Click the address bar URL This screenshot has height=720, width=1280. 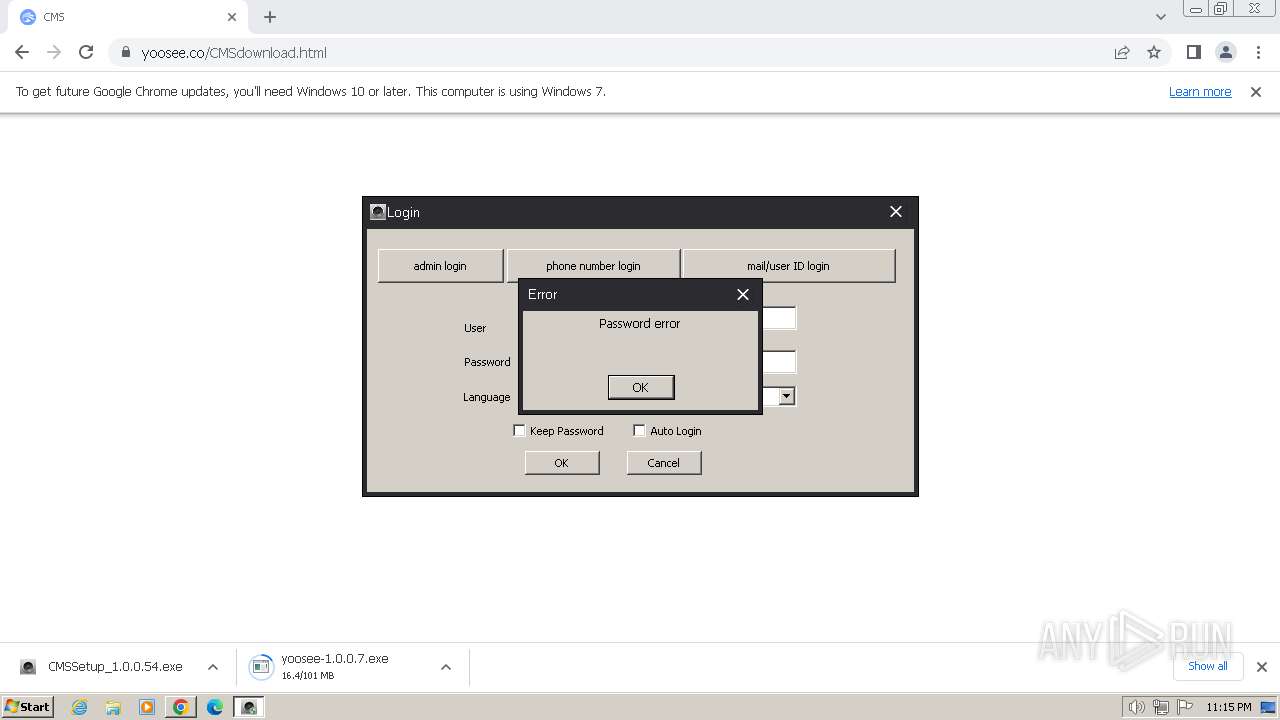pos(234,53)
